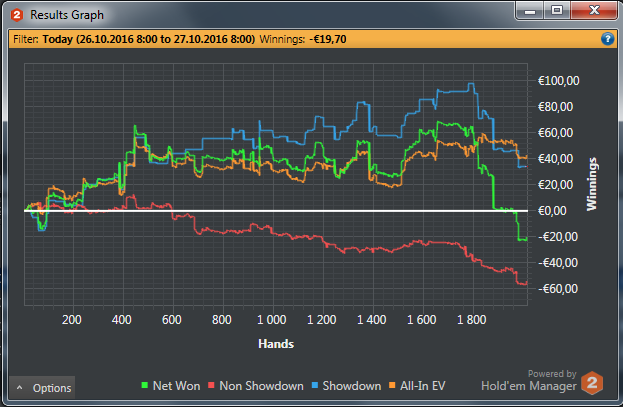Select the All-In EV legend label
Screen dimensions: 623x407
pyautogui.click(x=423, y=386)
